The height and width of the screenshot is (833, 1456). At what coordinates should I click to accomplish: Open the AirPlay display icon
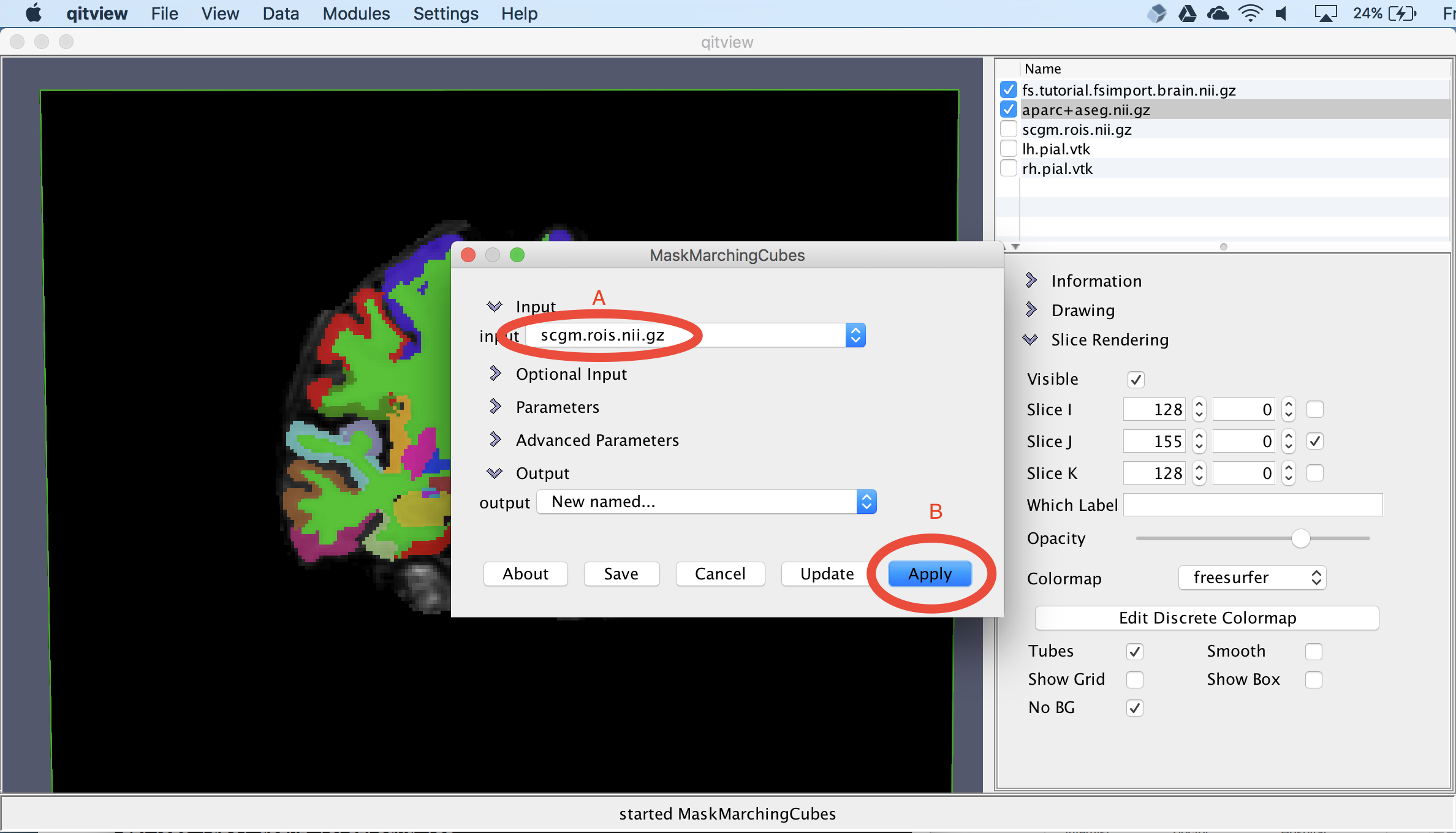tap(1325, 13)
